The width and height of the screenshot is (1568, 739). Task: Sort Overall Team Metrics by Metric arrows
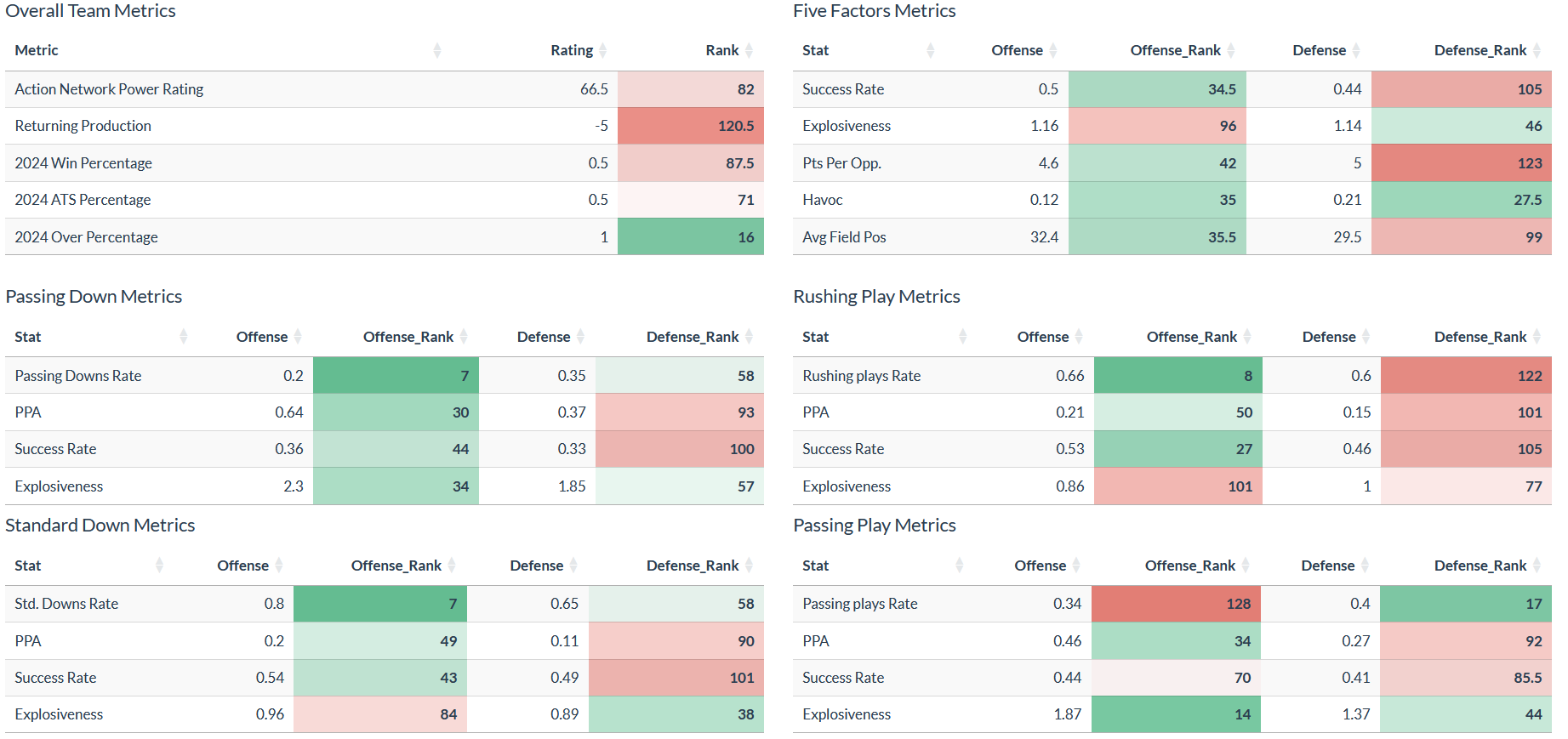(x=436, y=51)
